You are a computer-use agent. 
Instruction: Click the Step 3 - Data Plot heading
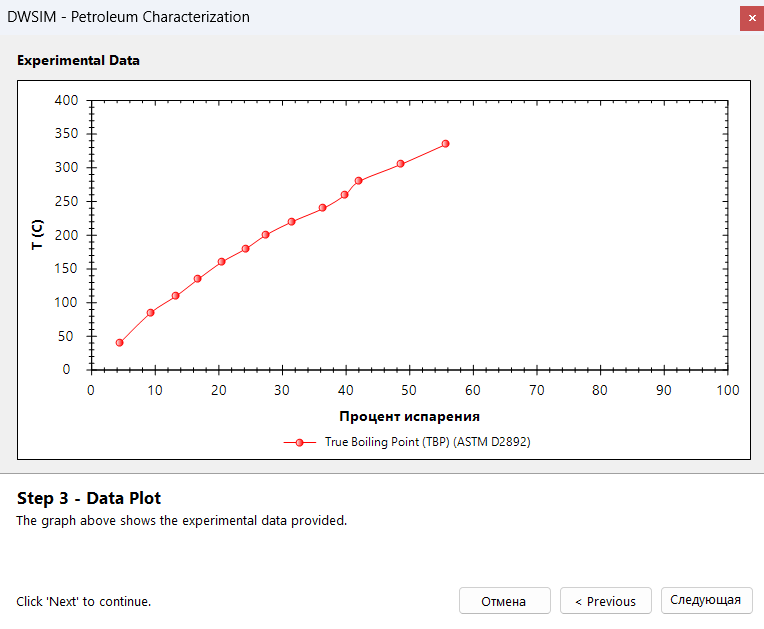tap(89, 498)
